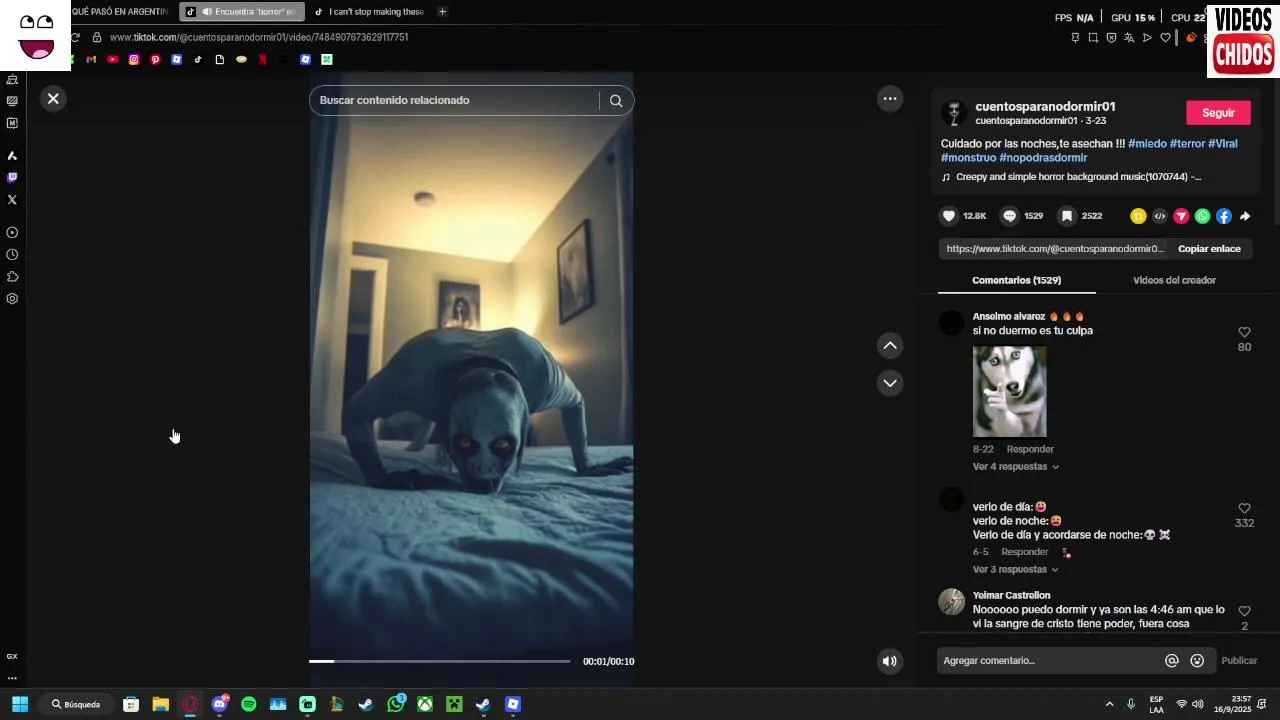Click the search magnifier in related content bar
The height and width of the screenshot is (720, 1280).
(x=616, y=100)
